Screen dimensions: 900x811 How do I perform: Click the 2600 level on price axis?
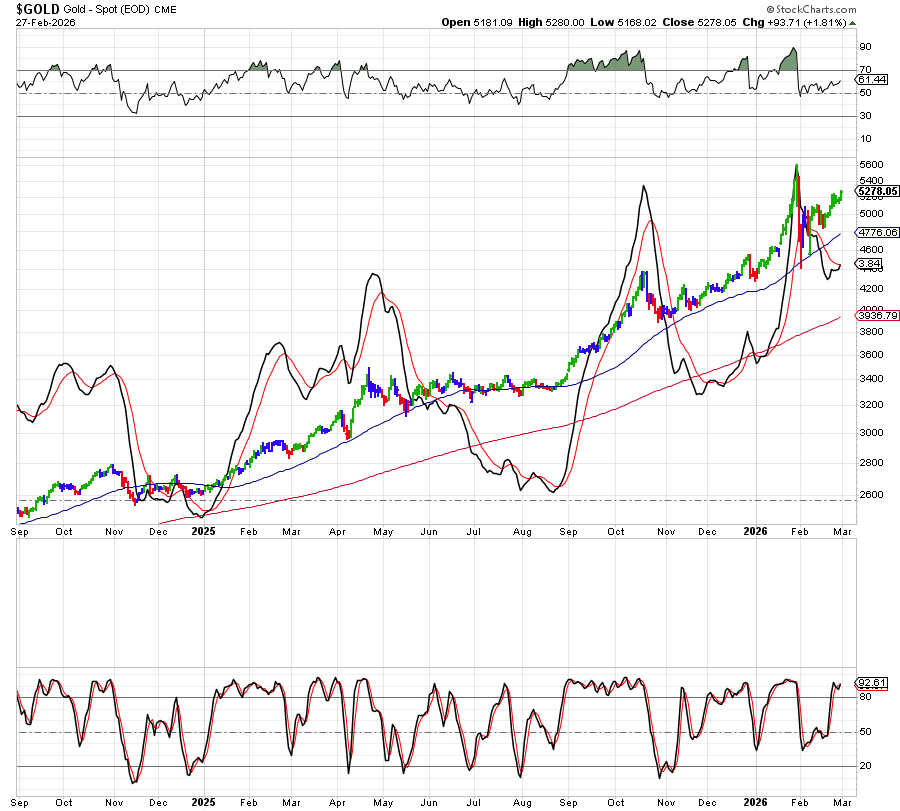point(869,495)
